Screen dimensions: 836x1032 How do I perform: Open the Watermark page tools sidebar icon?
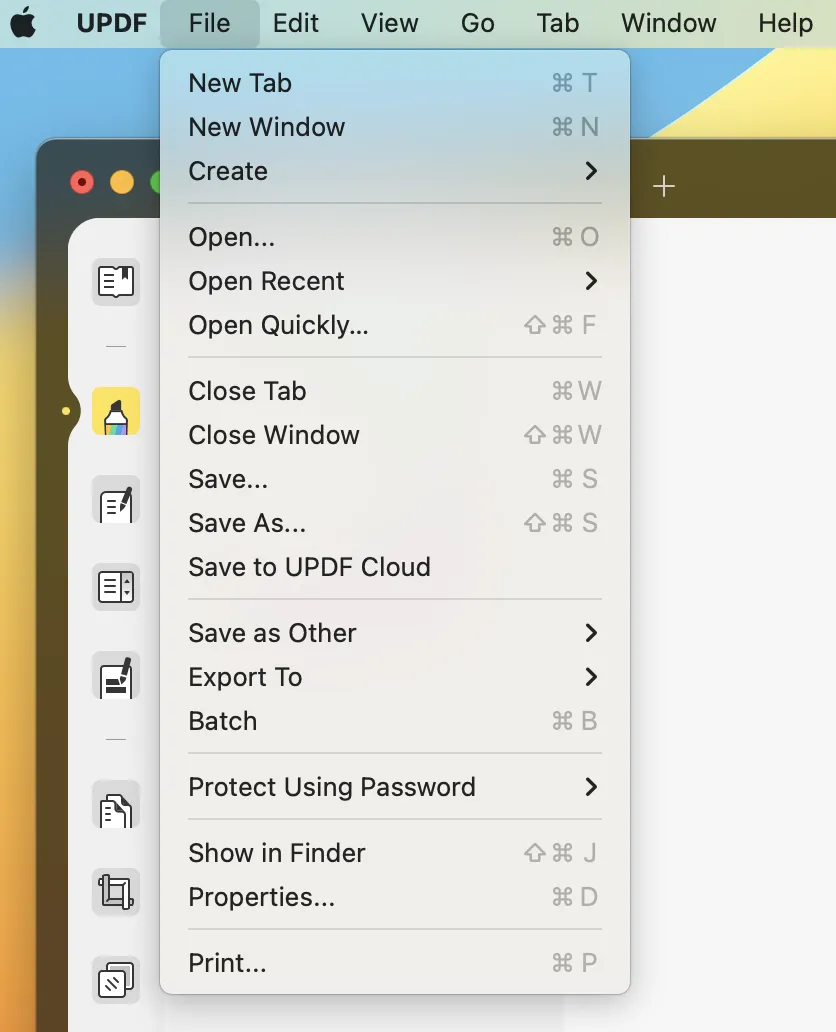pos(116,980)
